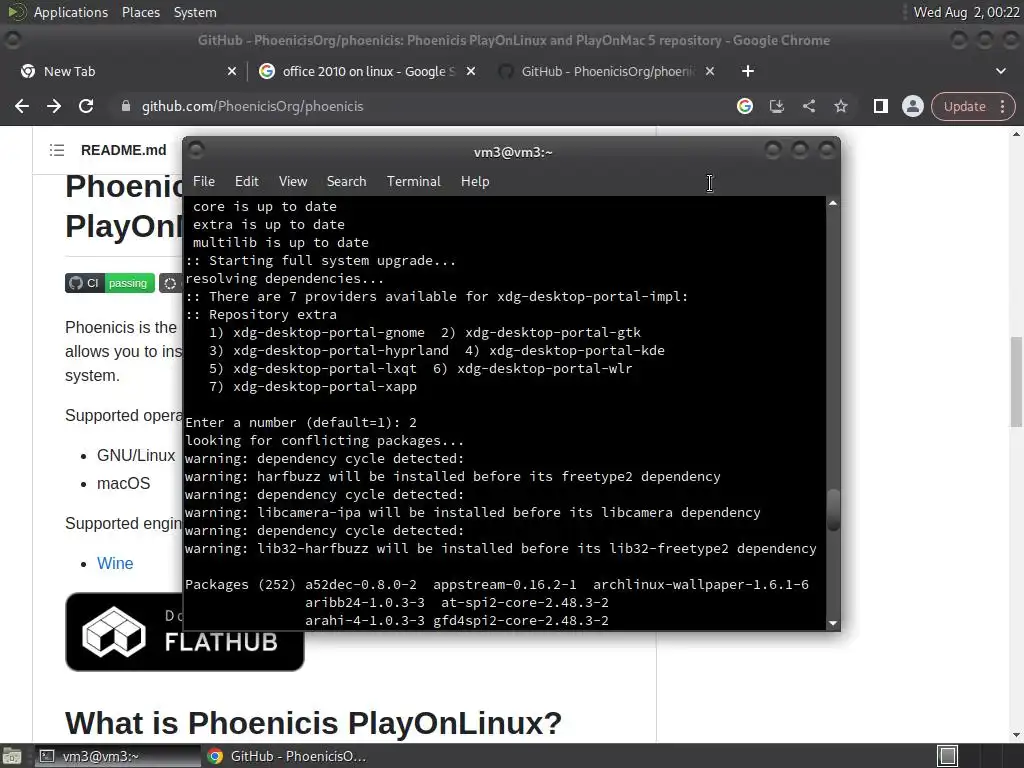
Task: Click README.md file heading
Action: tap(123, 150)
